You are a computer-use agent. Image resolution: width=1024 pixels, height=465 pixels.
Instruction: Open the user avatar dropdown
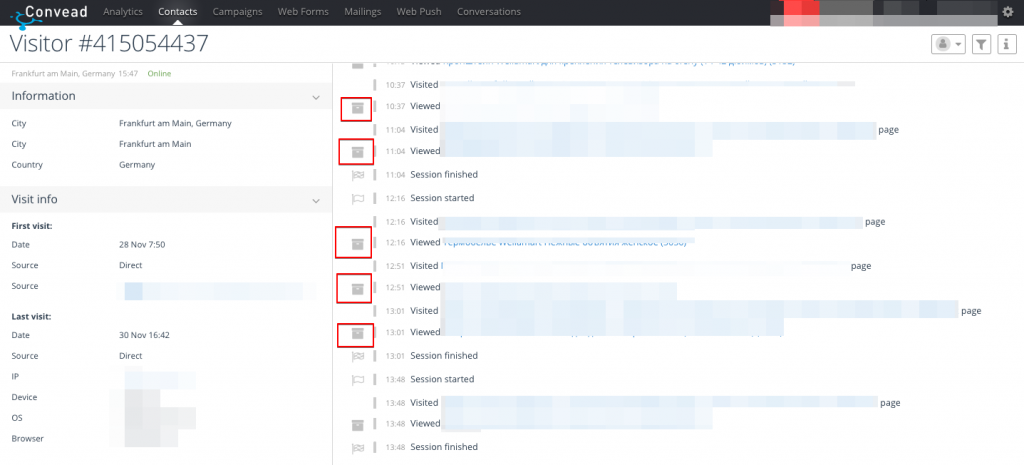click(x=948, y=44)
